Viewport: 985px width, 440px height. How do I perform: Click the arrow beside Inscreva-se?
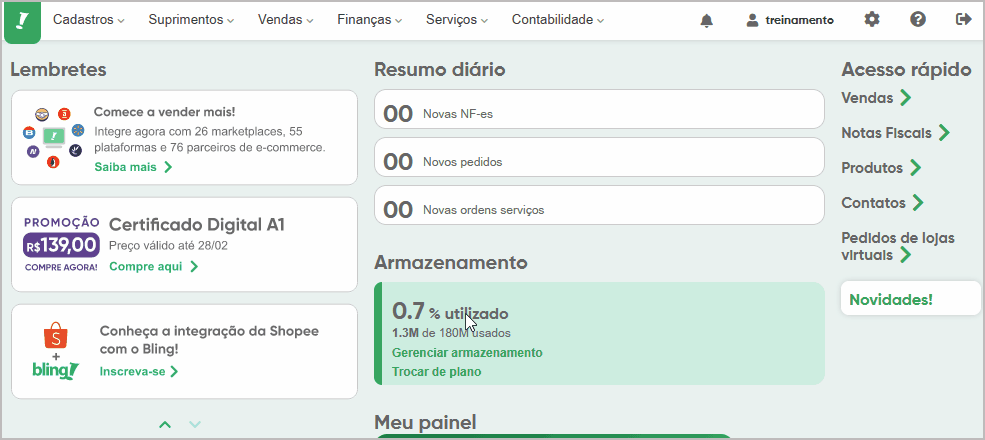pyautogui.click(x=174, y=371)
